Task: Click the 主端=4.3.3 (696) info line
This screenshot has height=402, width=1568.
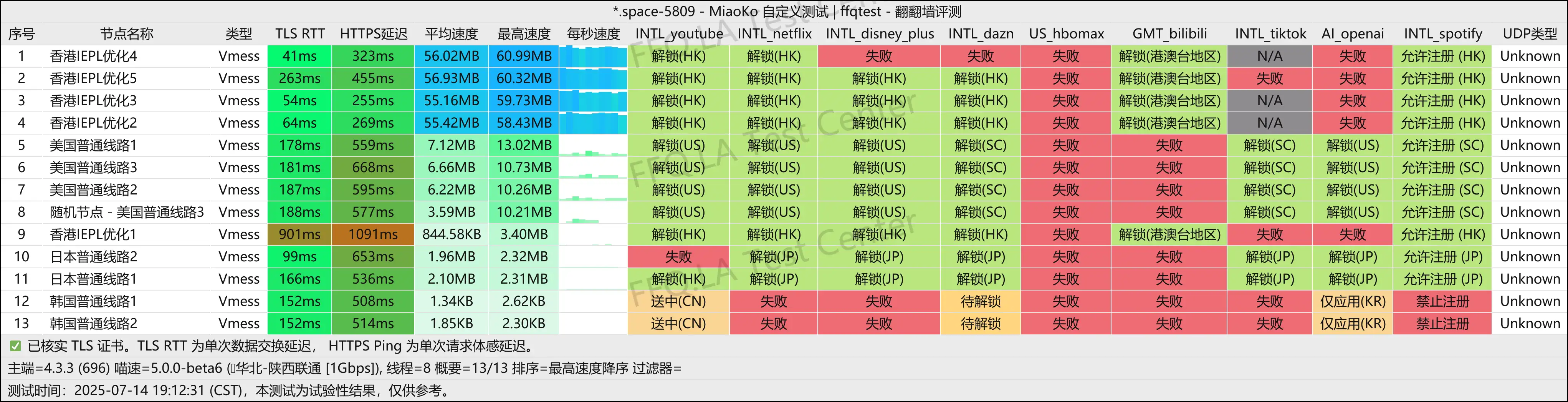Action: [344, 368]
